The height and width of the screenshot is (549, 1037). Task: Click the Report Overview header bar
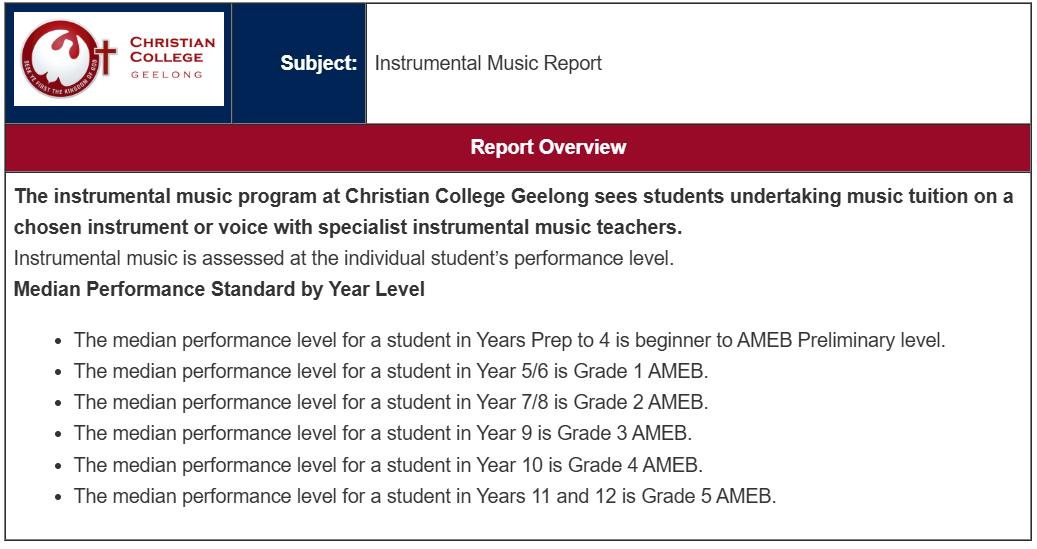[x=548, y=147]
